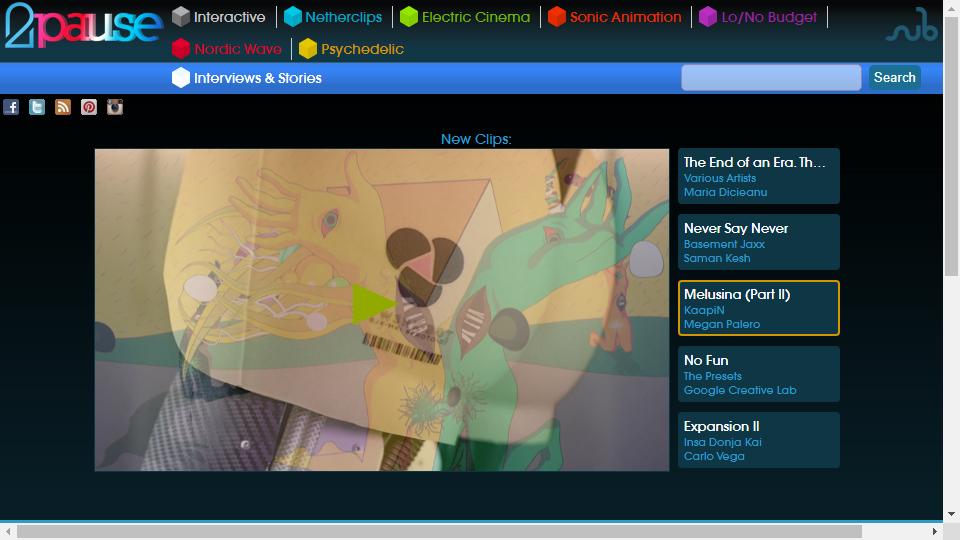Open The Presets artist link
Viewport: 960px width, 540px height.
tap(712, 377)
